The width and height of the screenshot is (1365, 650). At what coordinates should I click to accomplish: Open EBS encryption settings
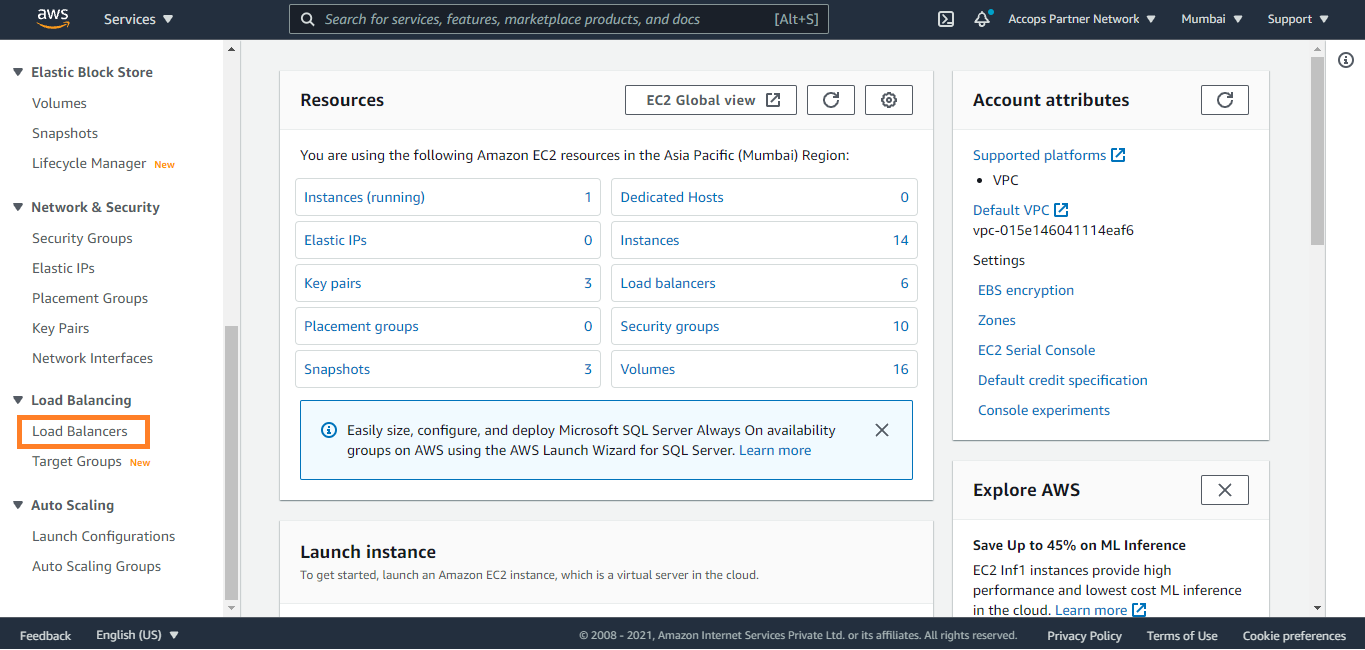pyautogui.click(x=1026, y=290)
